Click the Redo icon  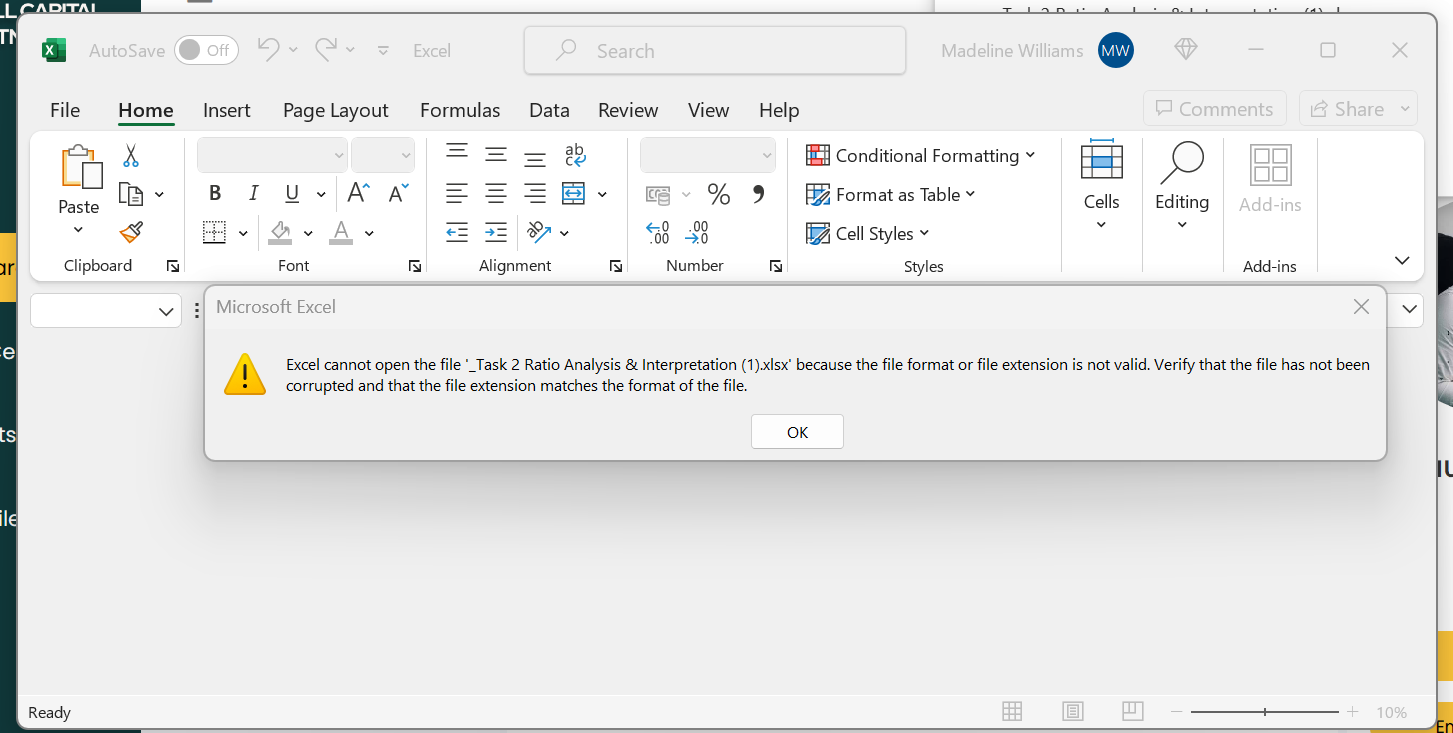(x=326, y=49)
